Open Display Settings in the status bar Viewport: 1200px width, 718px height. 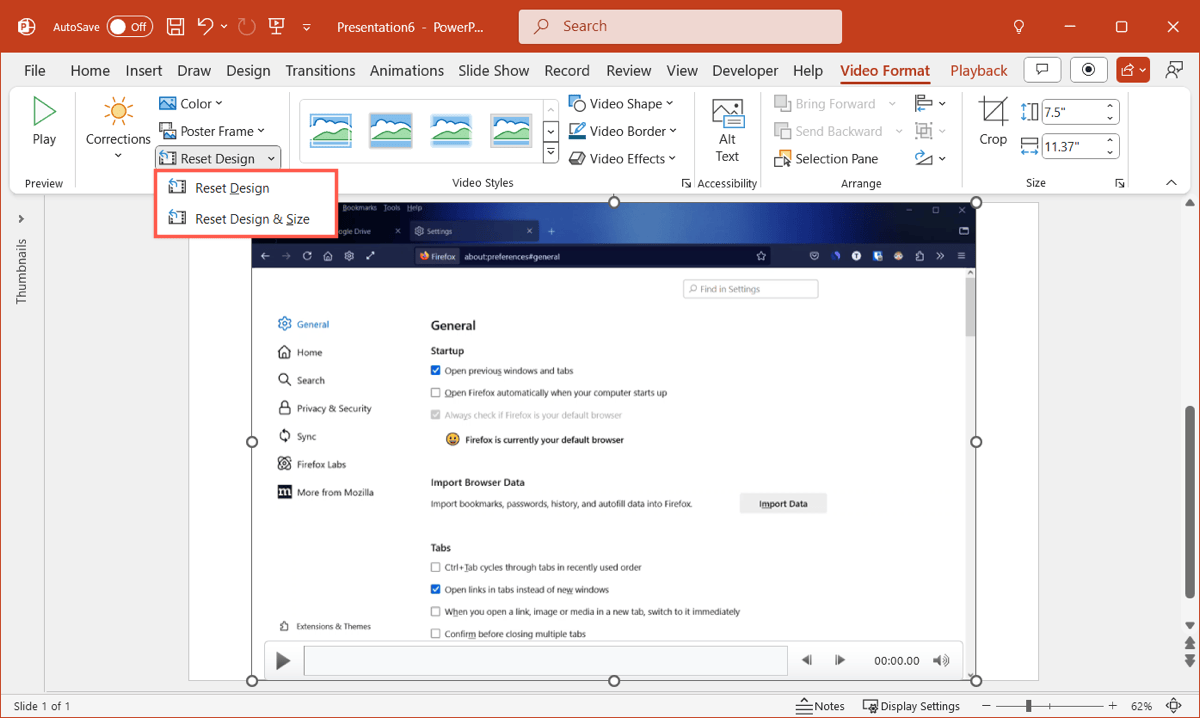[x=911, y=706]
